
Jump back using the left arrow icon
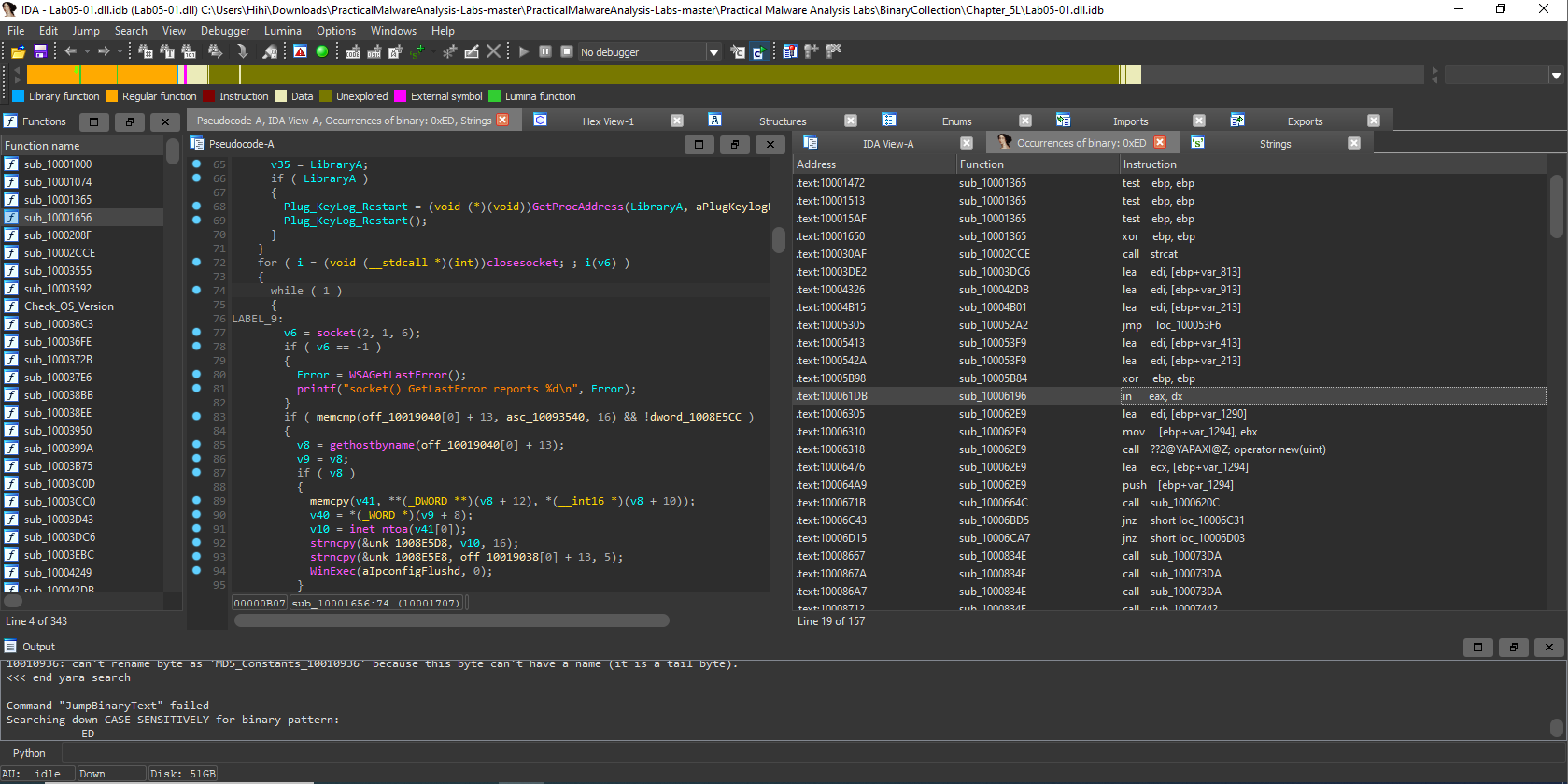tap(70, 52)
